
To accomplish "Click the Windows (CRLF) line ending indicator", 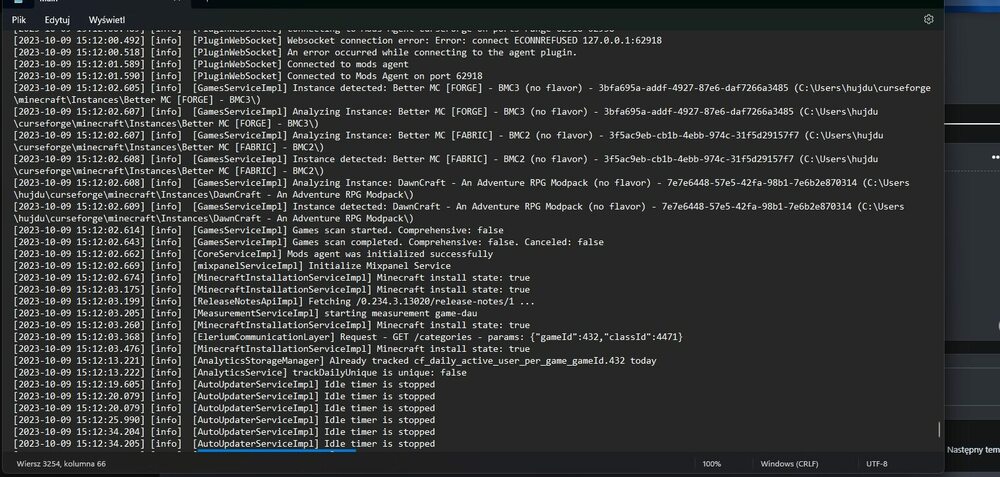I will pyautogui.click(x=789, y=464).
